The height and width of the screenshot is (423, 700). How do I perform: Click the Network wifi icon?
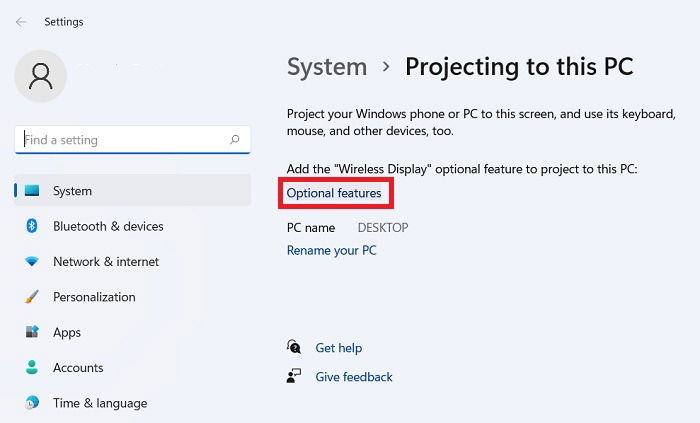[32, 262]
